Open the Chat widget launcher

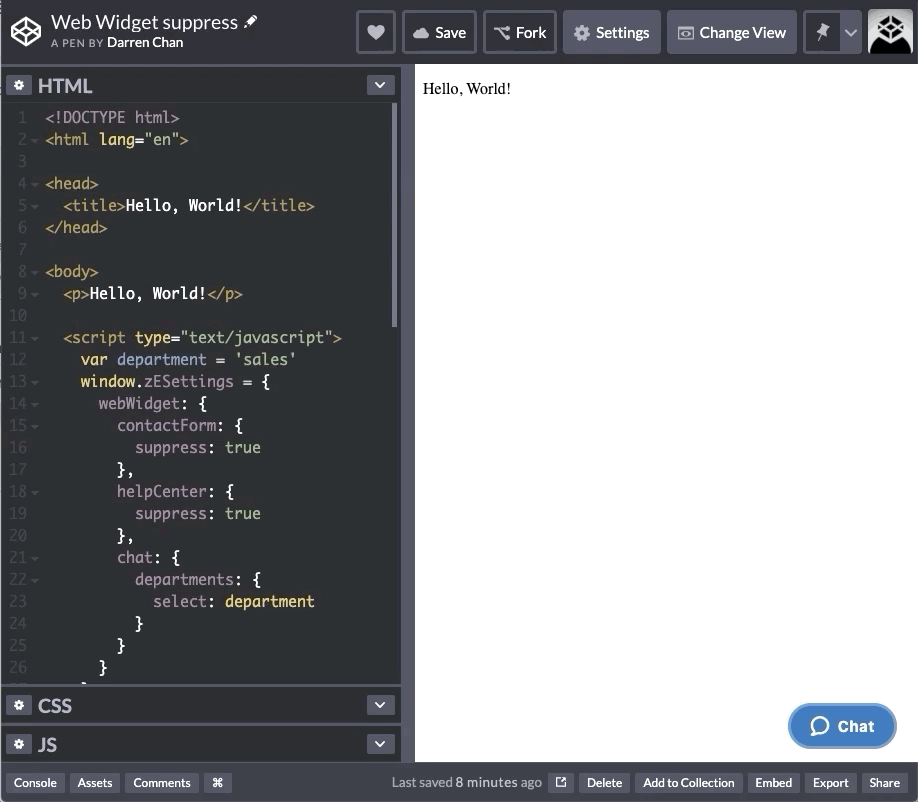pyautogui.click(x=842, y=726)
